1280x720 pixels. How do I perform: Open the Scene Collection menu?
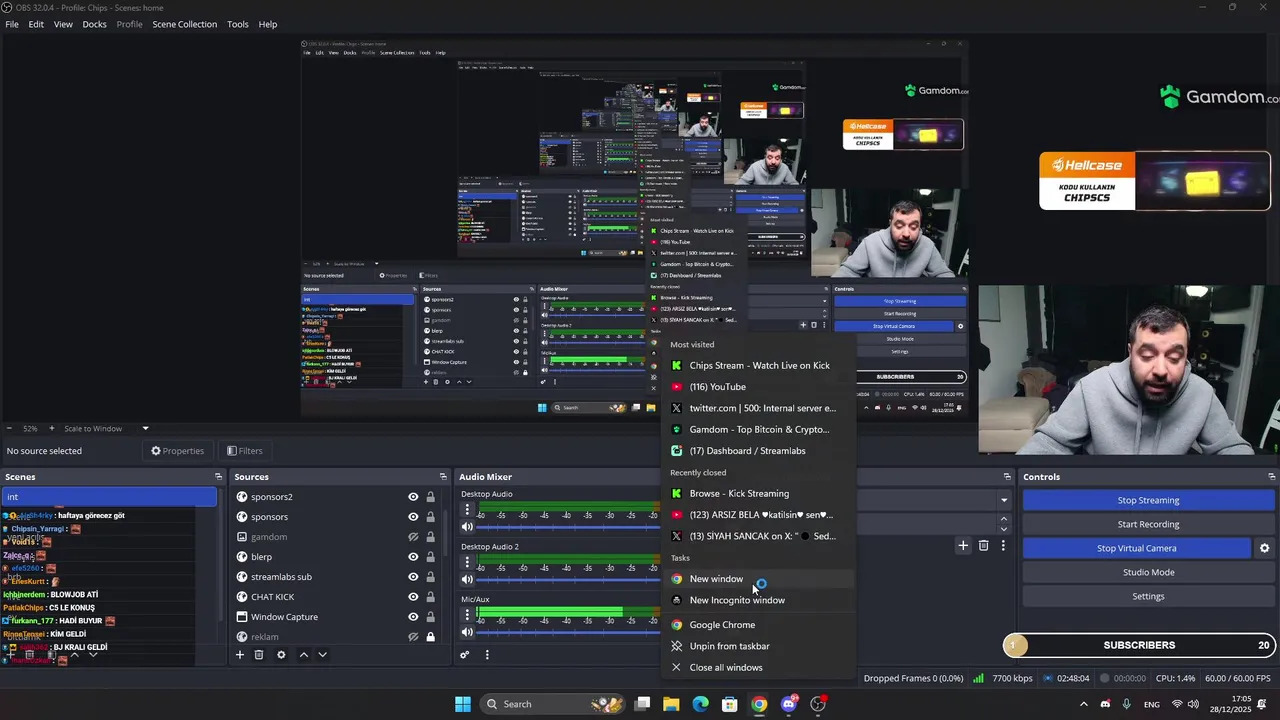pyautogui.click(x=185, y=24)
